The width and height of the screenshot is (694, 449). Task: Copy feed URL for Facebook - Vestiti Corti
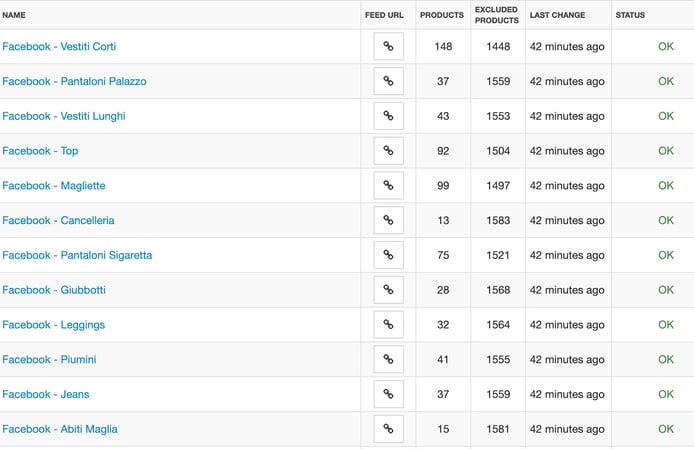388,46
